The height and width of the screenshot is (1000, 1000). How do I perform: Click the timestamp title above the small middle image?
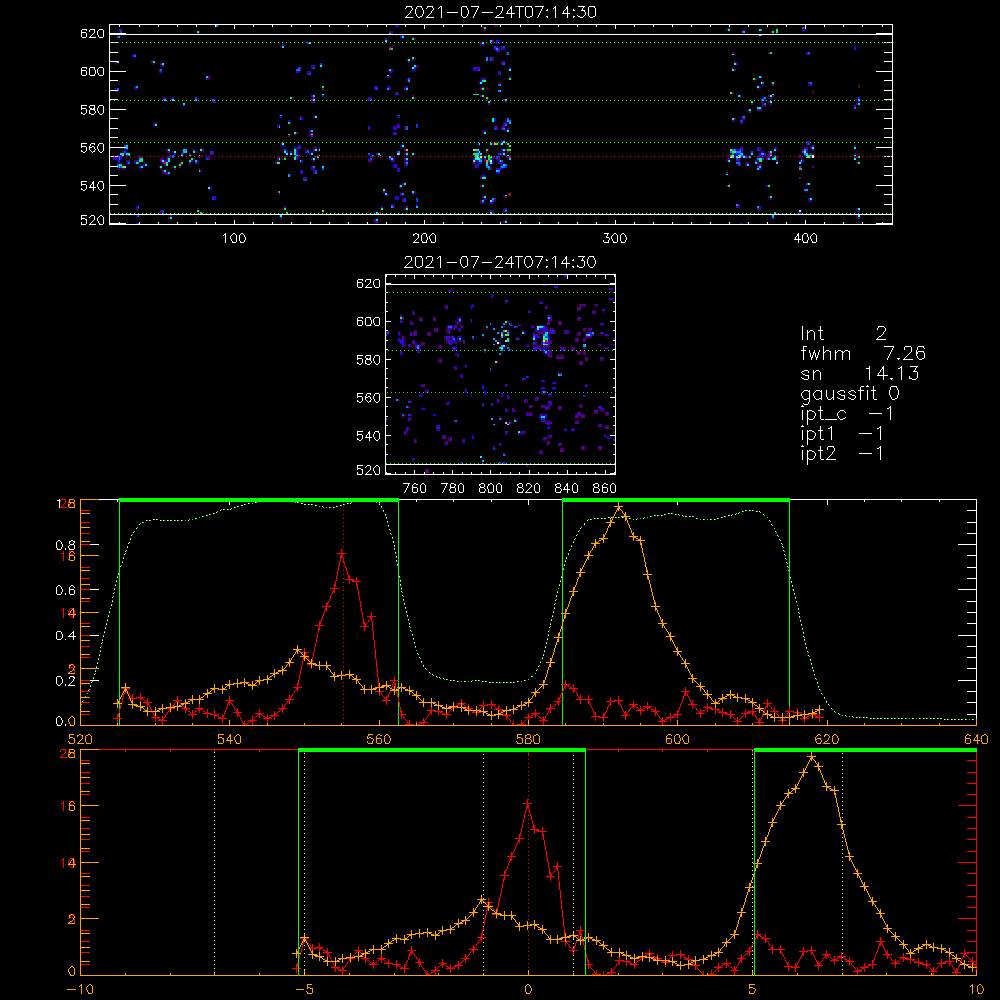click(500, 262)
